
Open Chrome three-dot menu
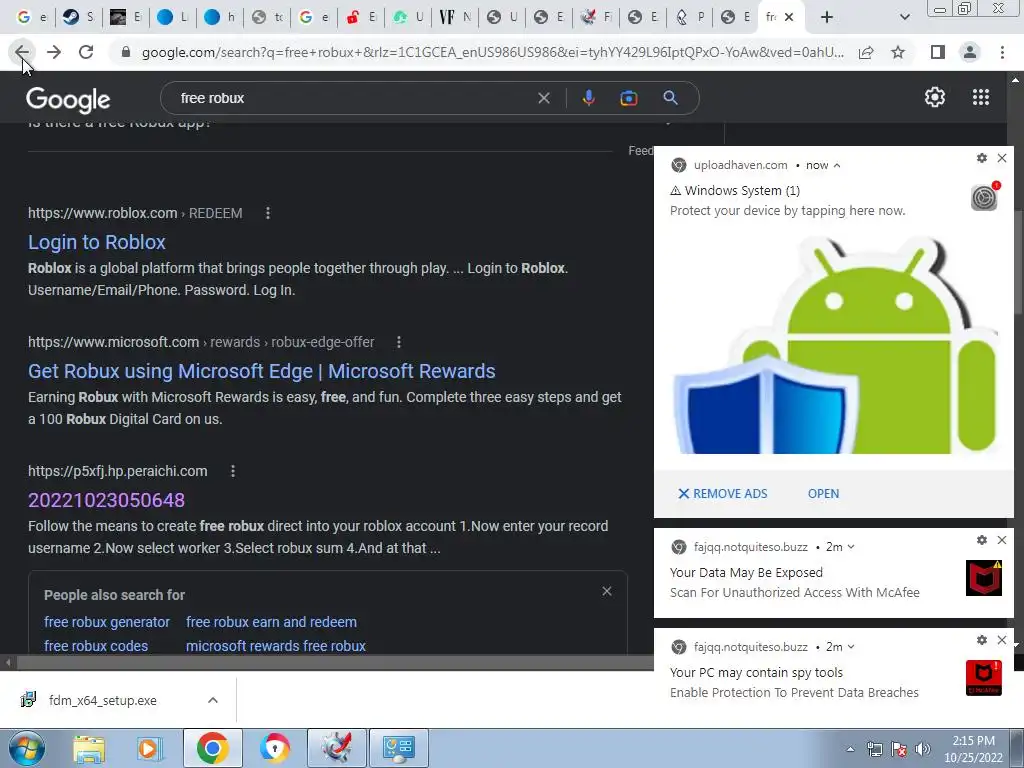pos(1002,52)
